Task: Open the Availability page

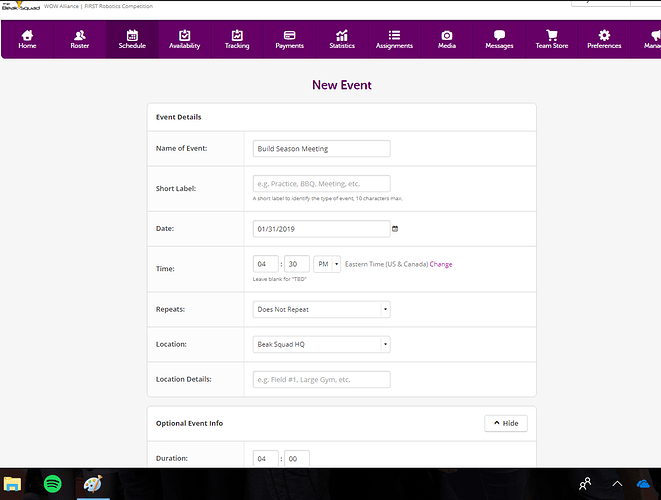Action: 185,39
